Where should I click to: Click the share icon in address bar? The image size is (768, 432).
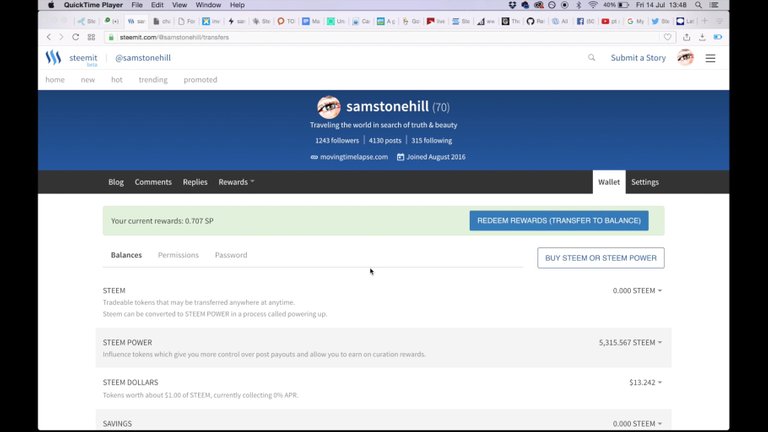(687, 37)
